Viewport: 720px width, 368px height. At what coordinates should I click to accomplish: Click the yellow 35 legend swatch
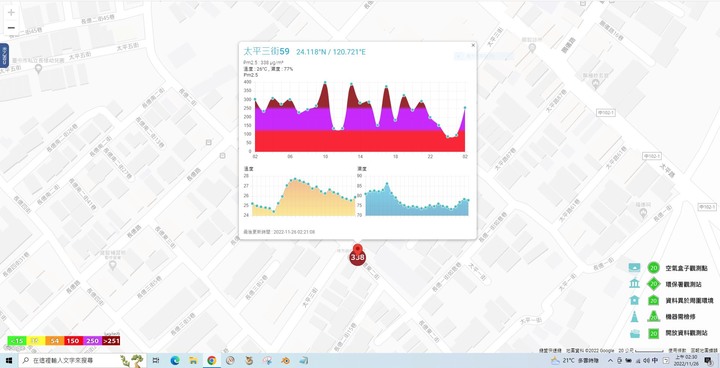(x=35, y=340)
